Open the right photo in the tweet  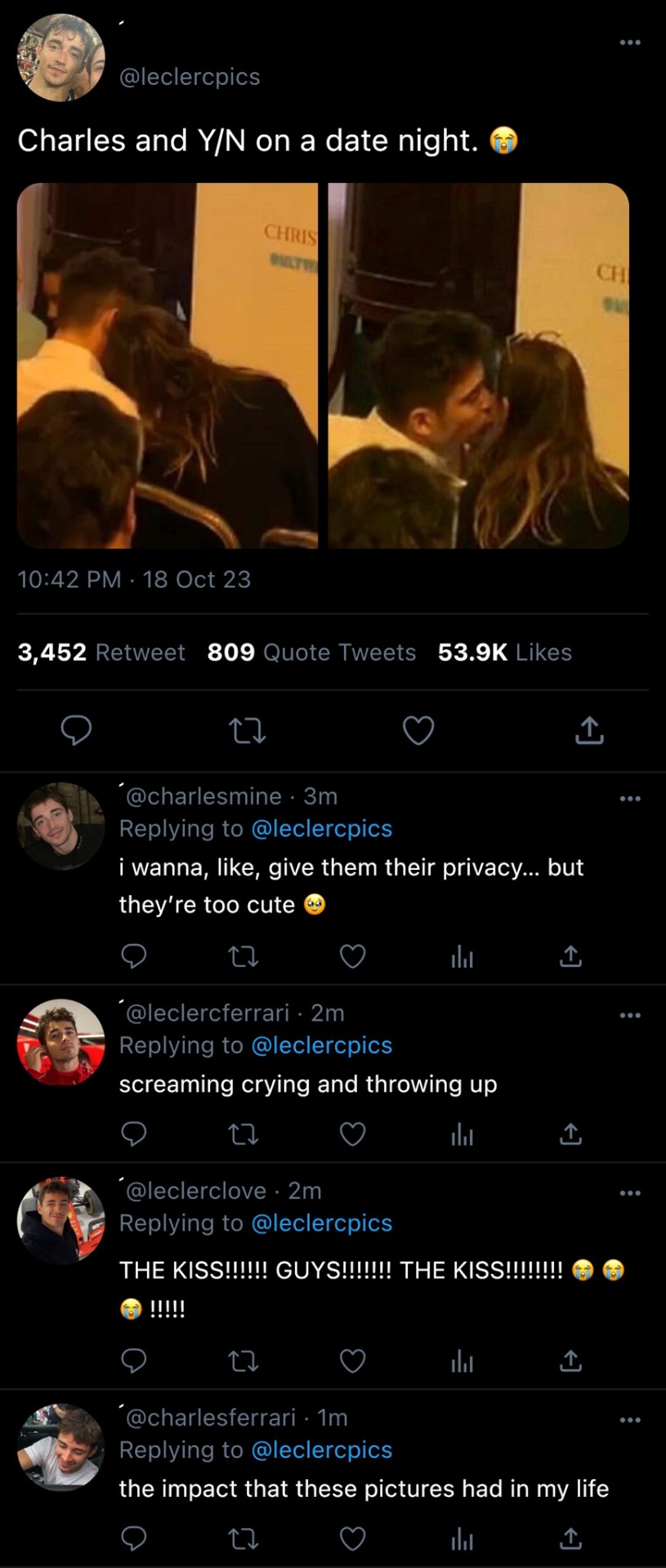tap(478, 365)
